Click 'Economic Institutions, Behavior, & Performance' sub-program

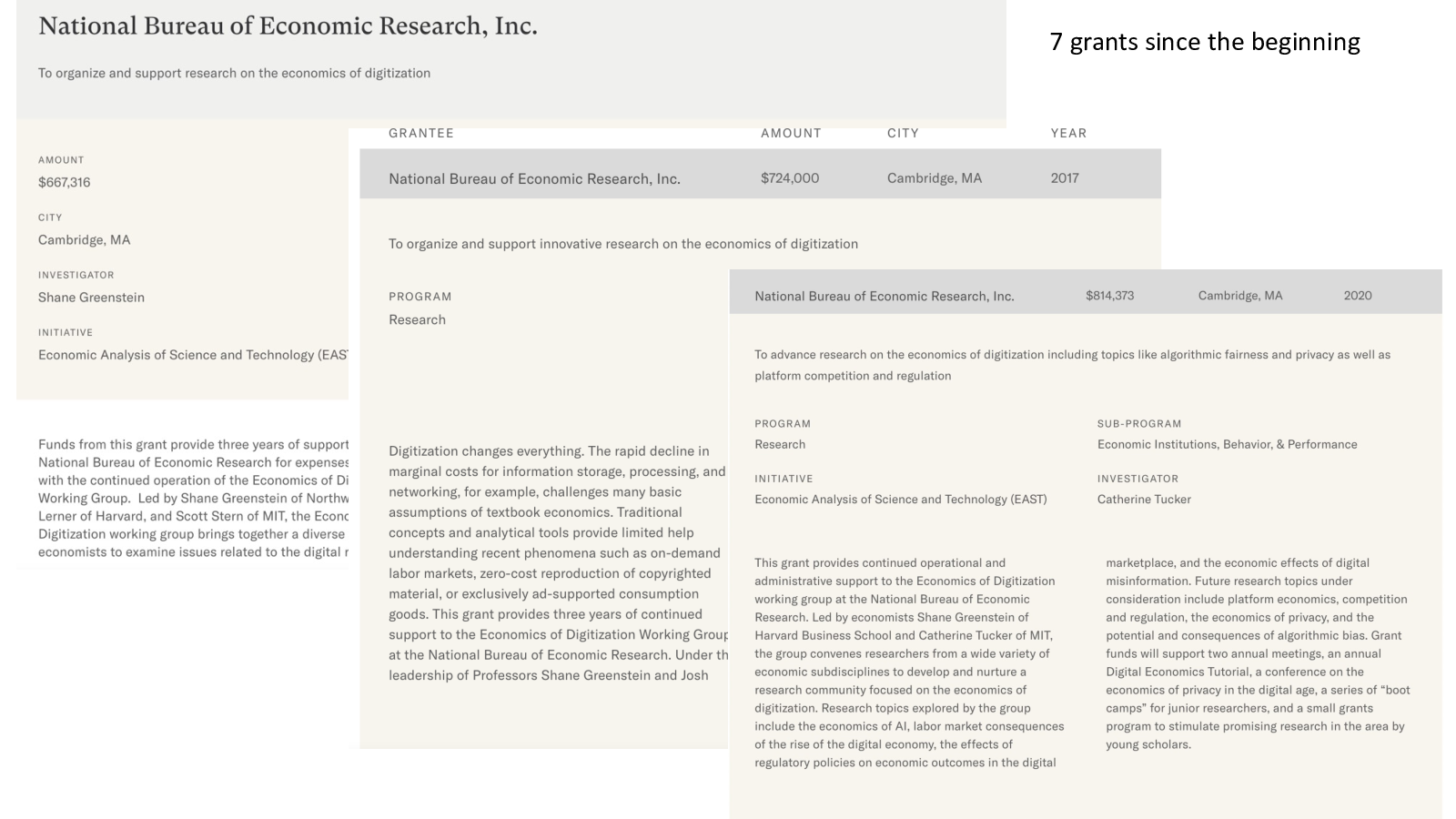pos(1227,445)
